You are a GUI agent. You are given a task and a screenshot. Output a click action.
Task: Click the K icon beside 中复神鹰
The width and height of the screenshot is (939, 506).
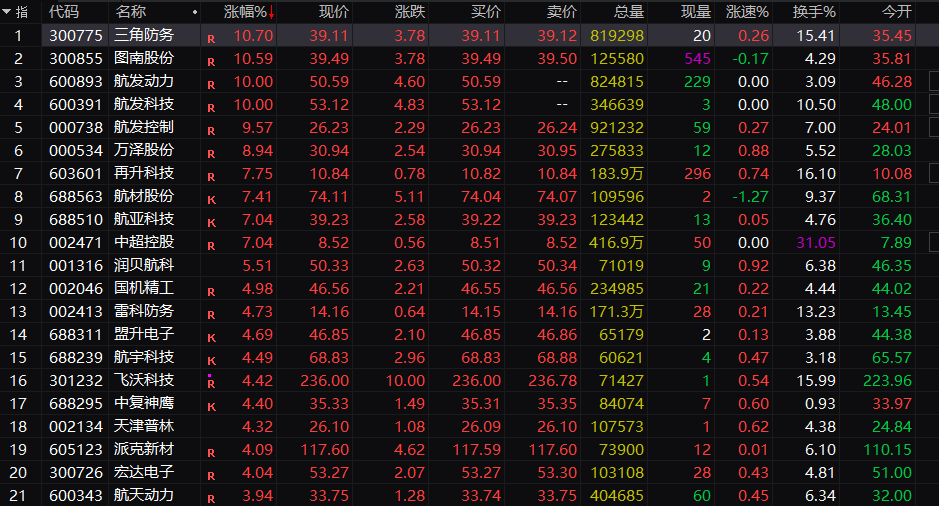210,407
